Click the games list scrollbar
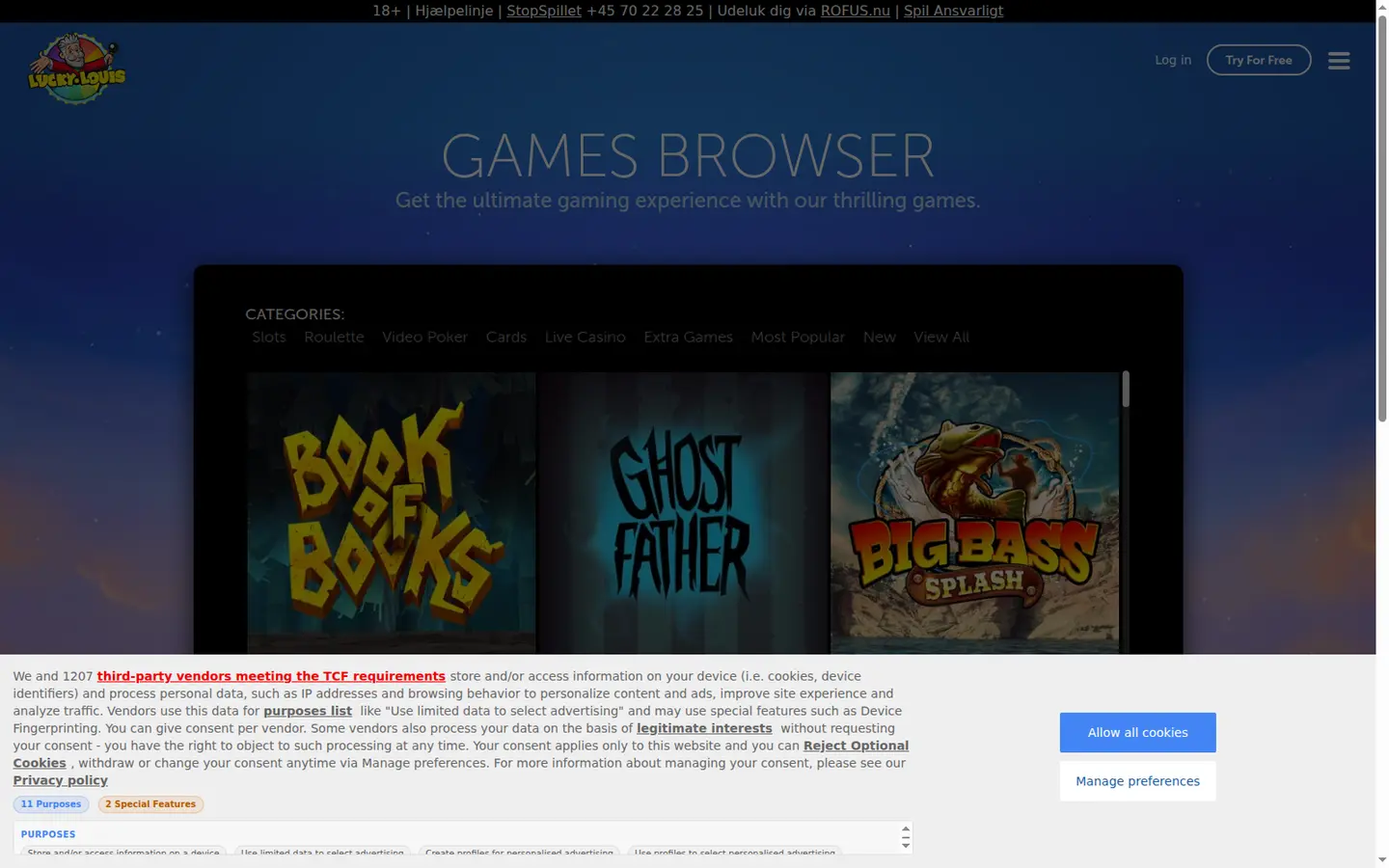Image resolution: width=1389 pixels, height=868 pixels. [1126, 389]
